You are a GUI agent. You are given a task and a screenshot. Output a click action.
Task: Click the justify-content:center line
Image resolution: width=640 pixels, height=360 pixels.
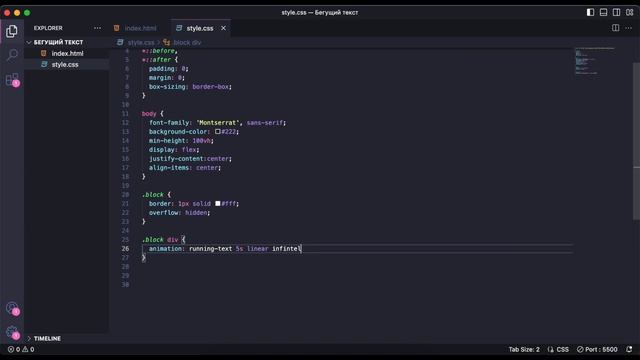(x=190, y=158)
